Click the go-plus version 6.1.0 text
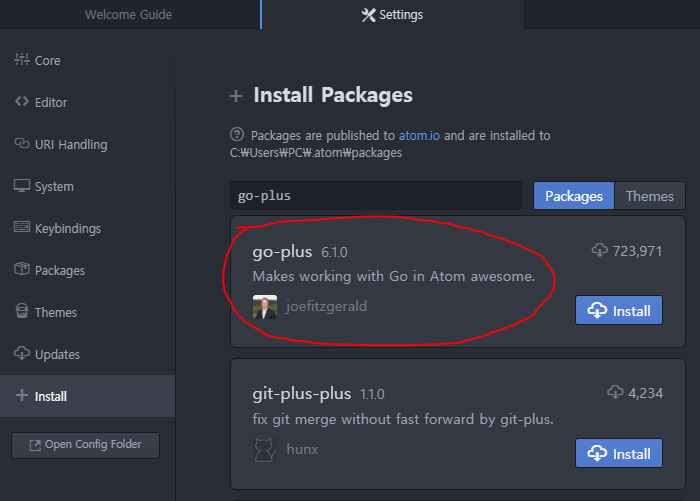700x501 pixels. coord(334,253)
